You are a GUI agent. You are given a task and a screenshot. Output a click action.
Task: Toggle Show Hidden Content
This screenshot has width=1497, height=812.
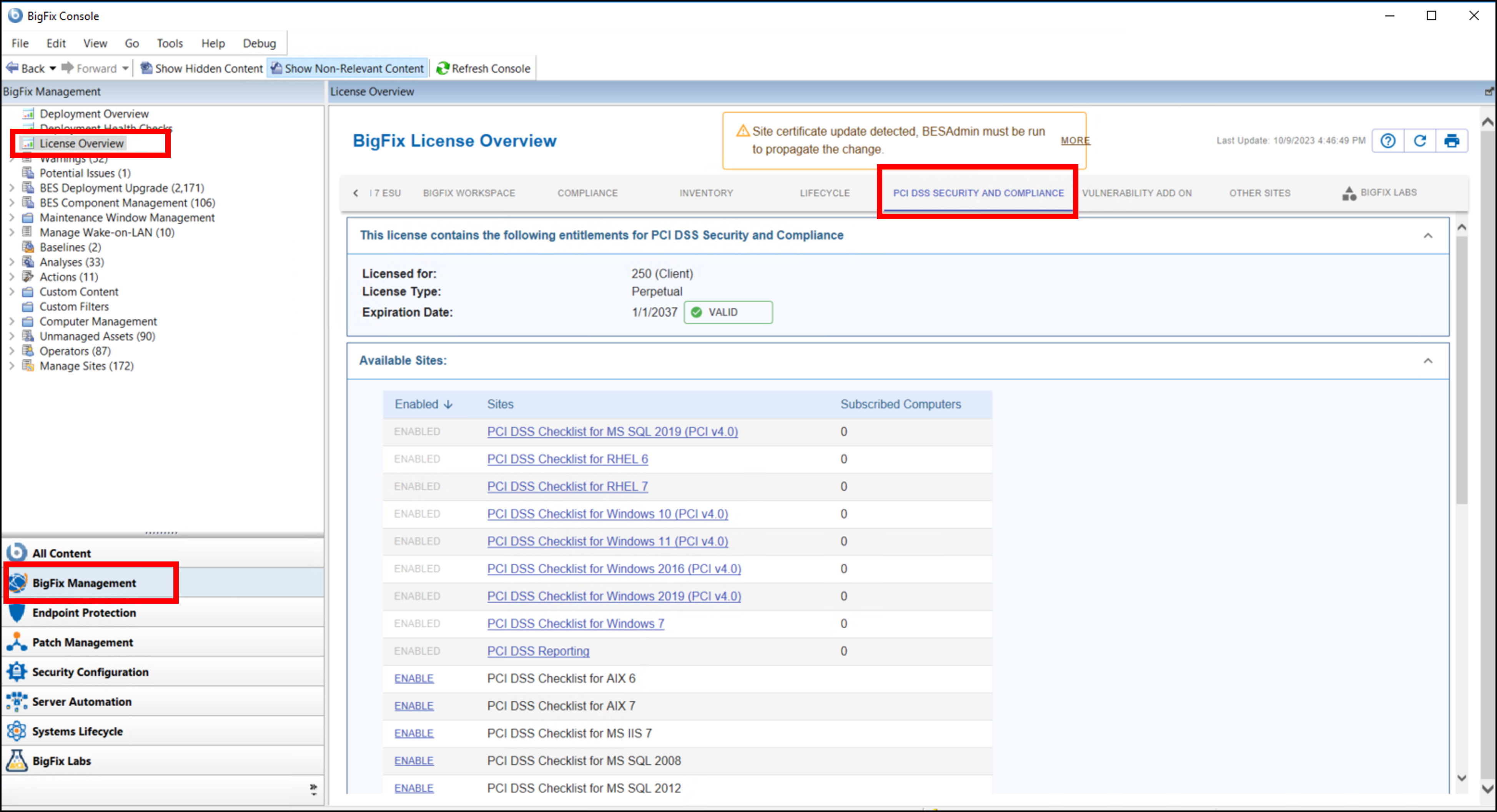point(202,68)
